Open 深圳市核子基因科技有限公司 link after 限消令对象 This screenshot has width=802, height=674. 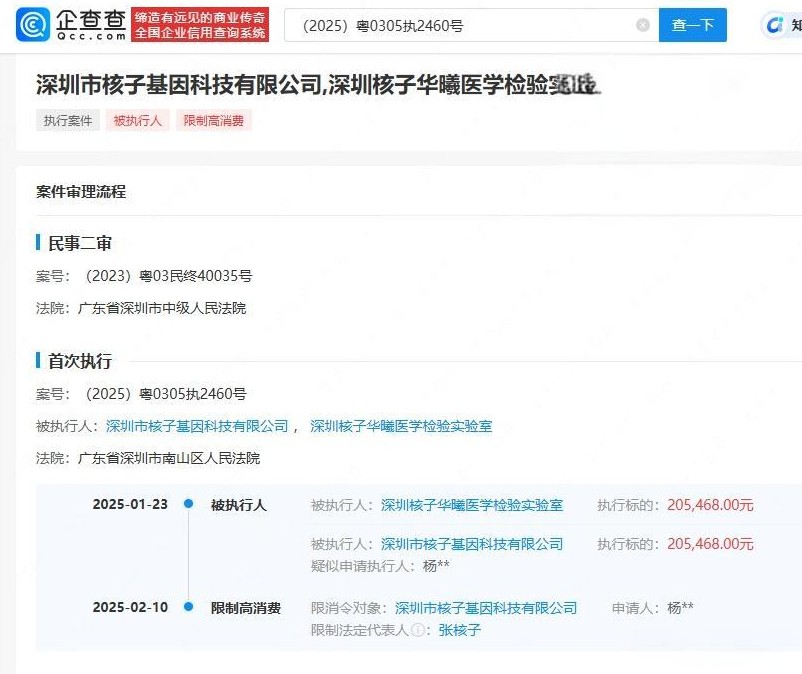click(x=486, y=608)
